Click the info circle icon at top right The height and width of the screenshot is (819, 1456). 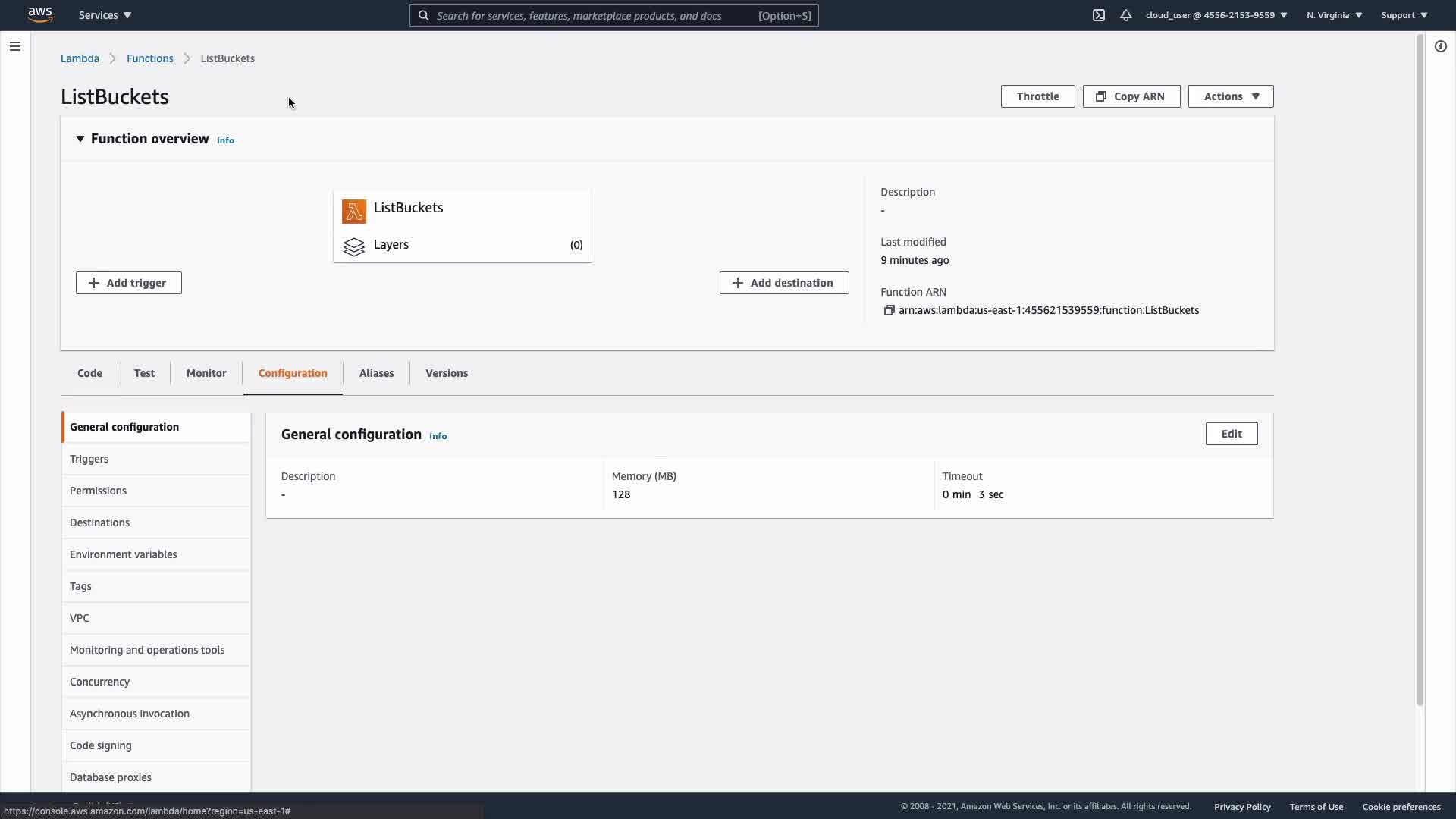(x=1440, y=46)
